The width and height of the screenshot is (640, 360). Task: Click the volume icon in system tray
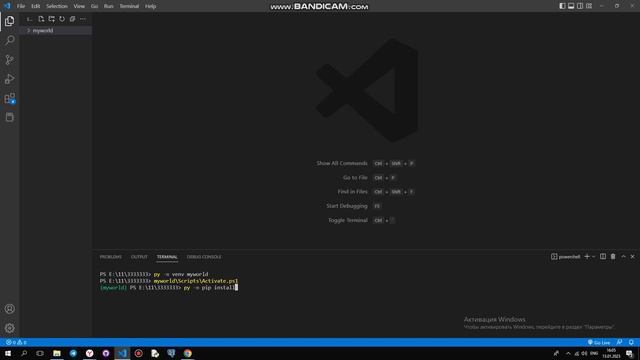point(584,353)
